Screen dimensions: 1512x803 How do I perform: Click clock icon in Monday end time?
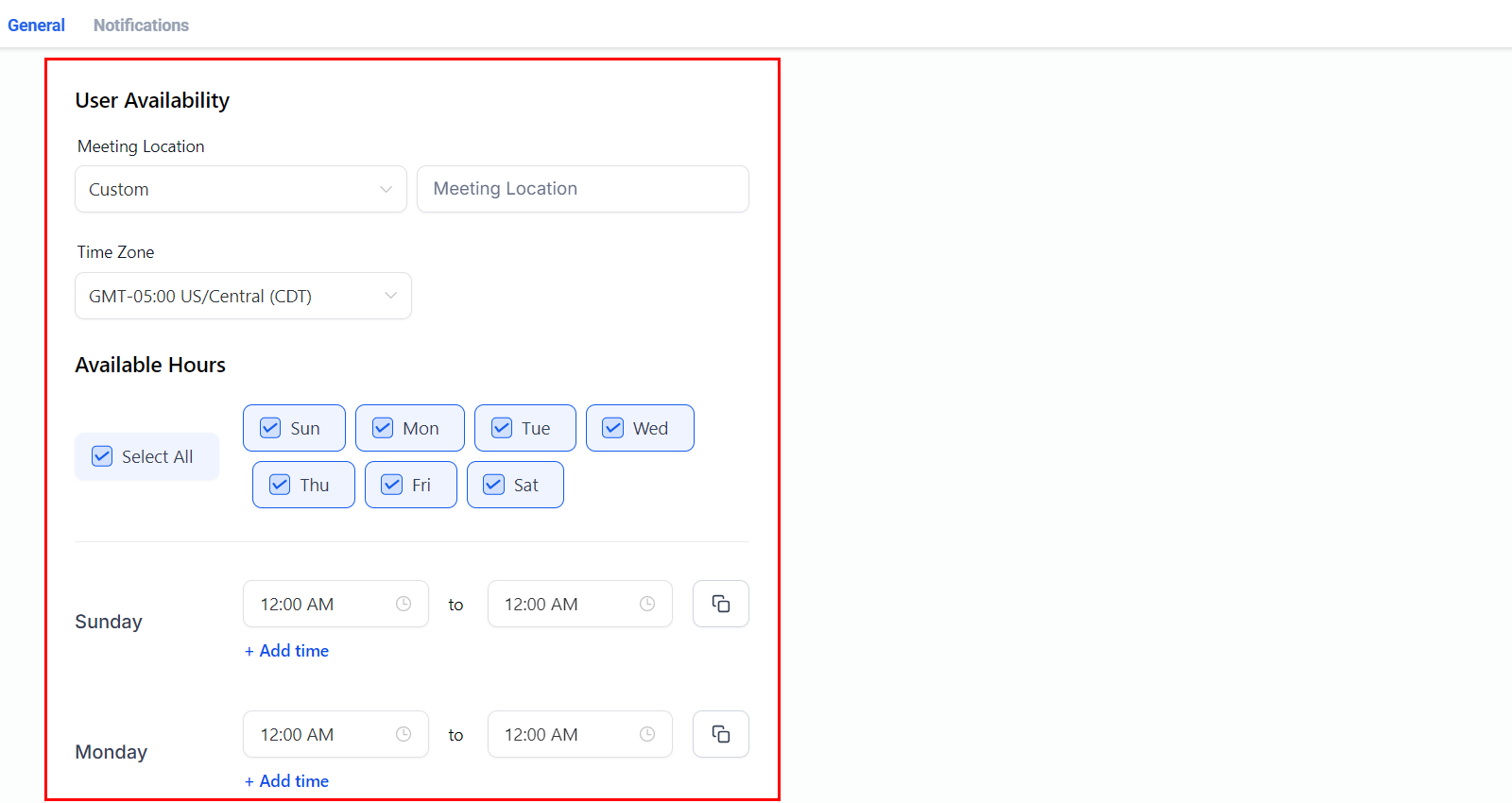tap(647, 734)
